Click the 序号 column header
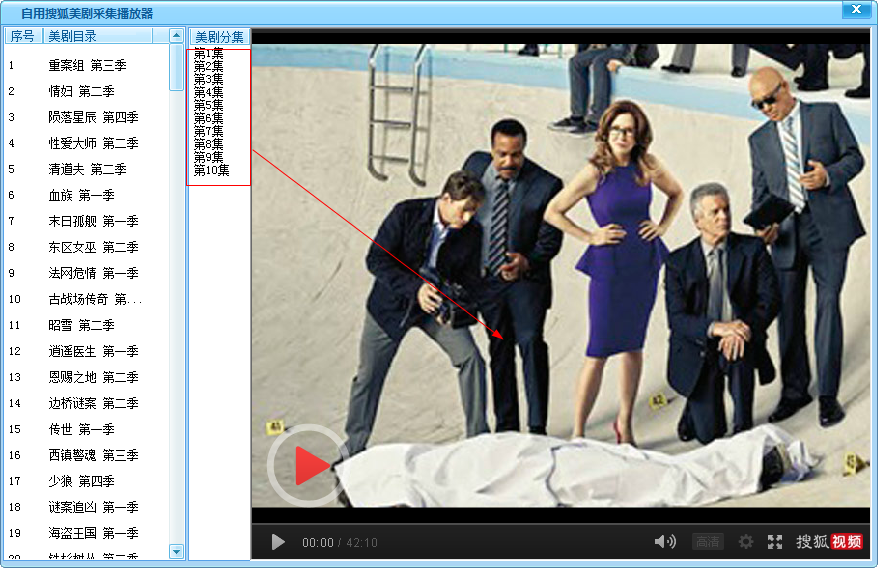The image size is (878, 568). tap(23, 36)
